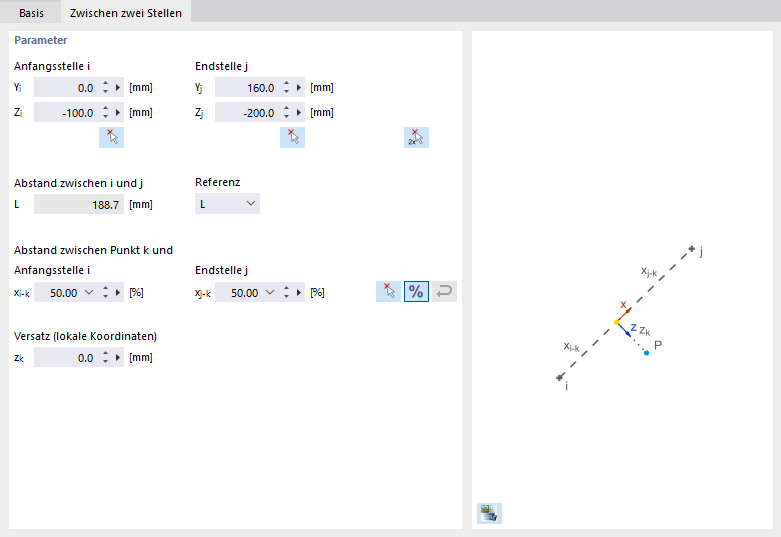
Task: Click the Zj input field with -200.0
Action: point(247,113)
